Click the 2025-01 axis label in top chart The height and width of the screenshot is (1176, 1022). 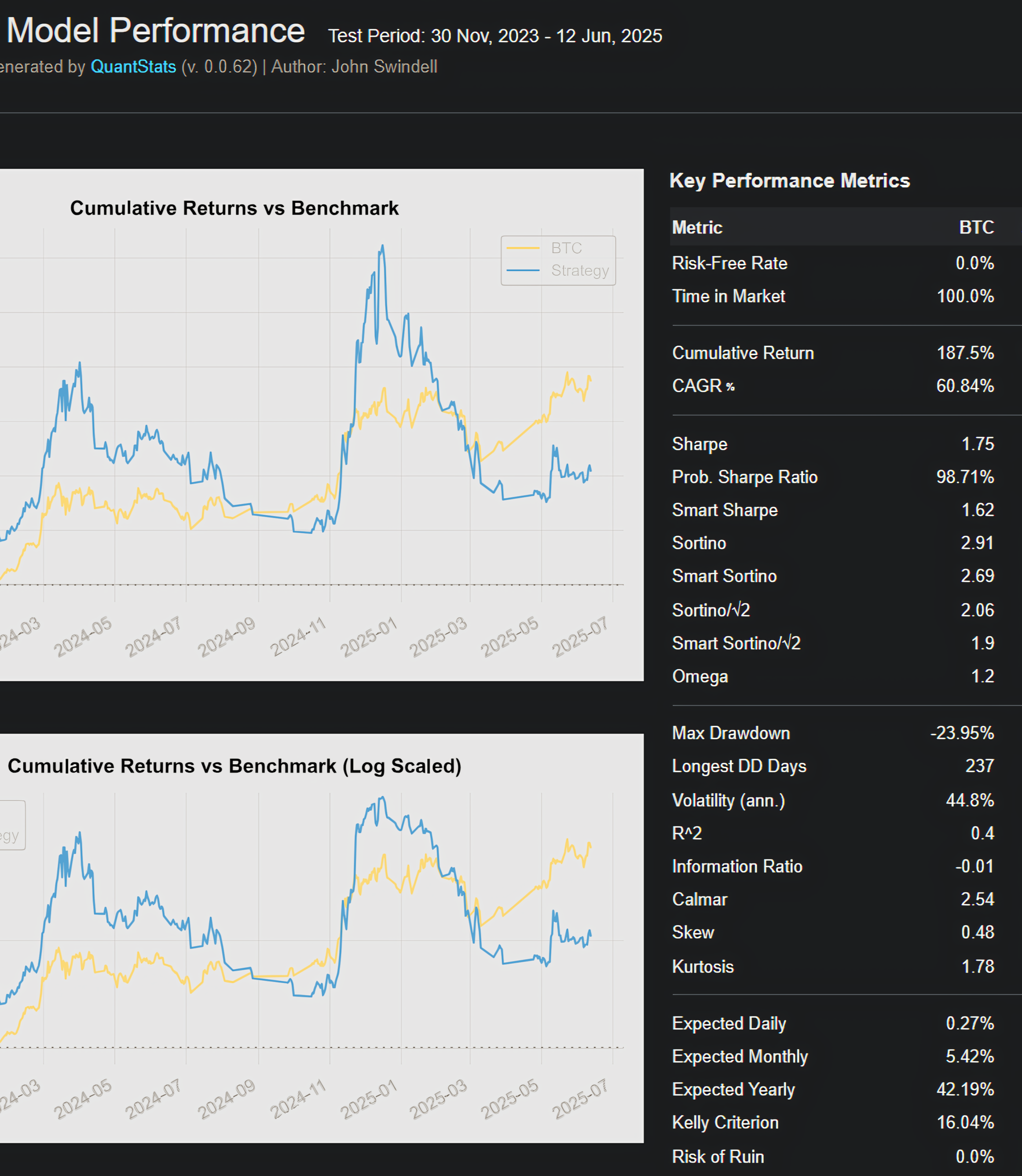[368, 637]
